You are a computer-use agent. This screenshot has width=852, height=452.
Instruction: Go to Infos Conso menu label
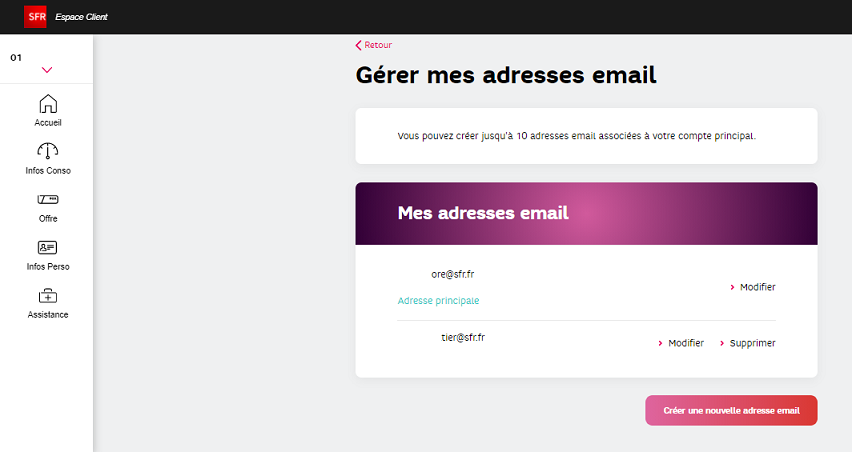click(48, 171)
